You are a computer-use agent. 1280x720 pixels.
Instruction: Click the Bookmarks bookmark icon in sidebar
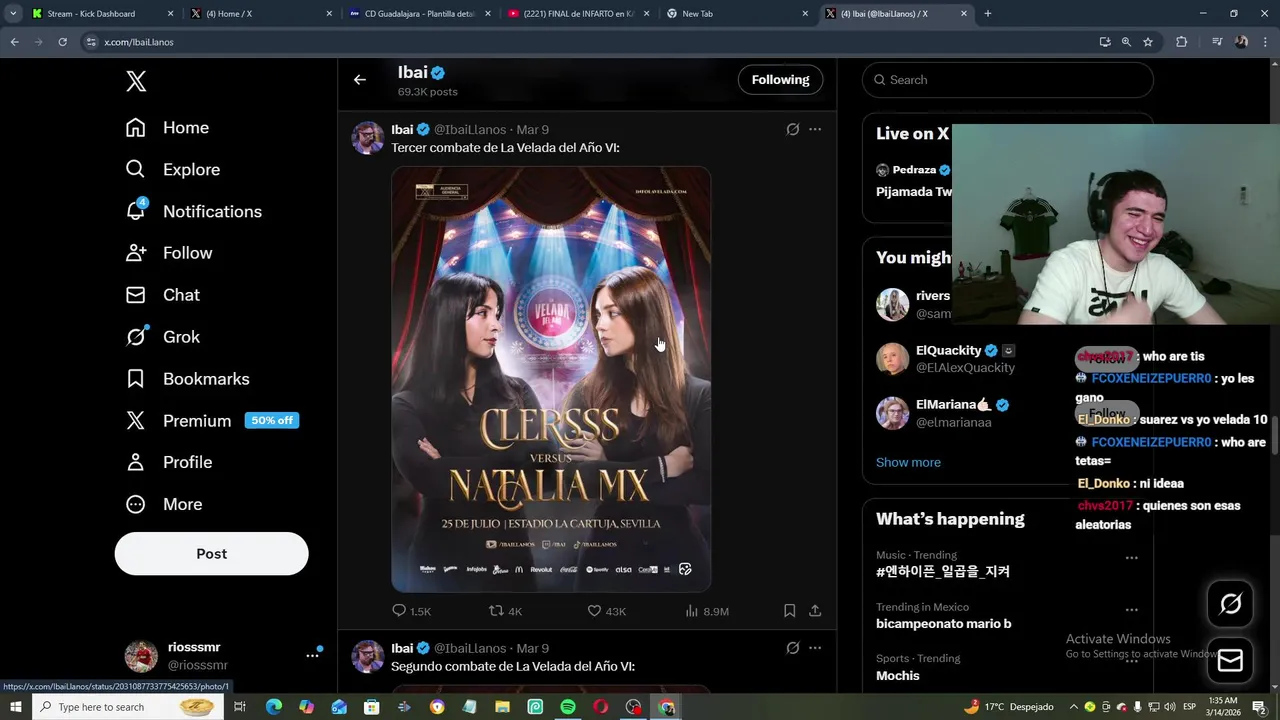coord(136,379)
